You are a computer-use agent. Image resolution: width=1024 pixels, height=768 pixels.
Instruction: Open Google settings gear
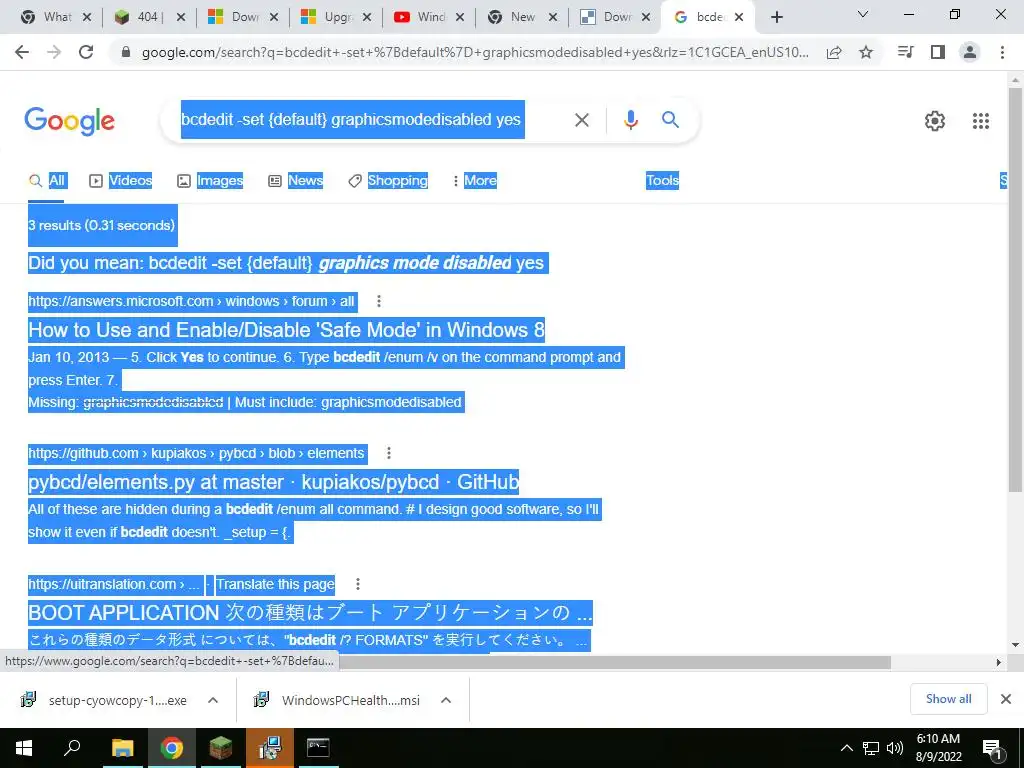click(x=935, y=121)
